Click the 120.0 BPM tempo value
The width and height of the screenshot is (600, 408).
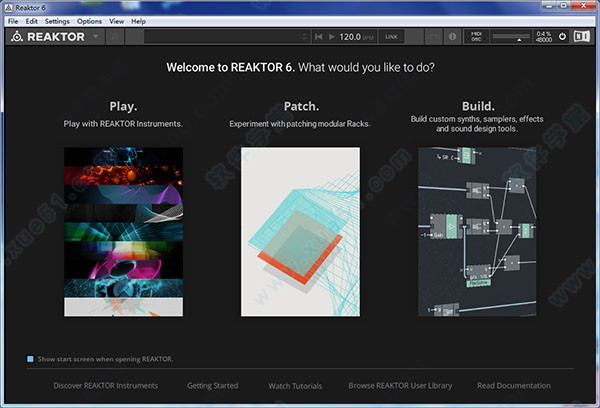350,37
